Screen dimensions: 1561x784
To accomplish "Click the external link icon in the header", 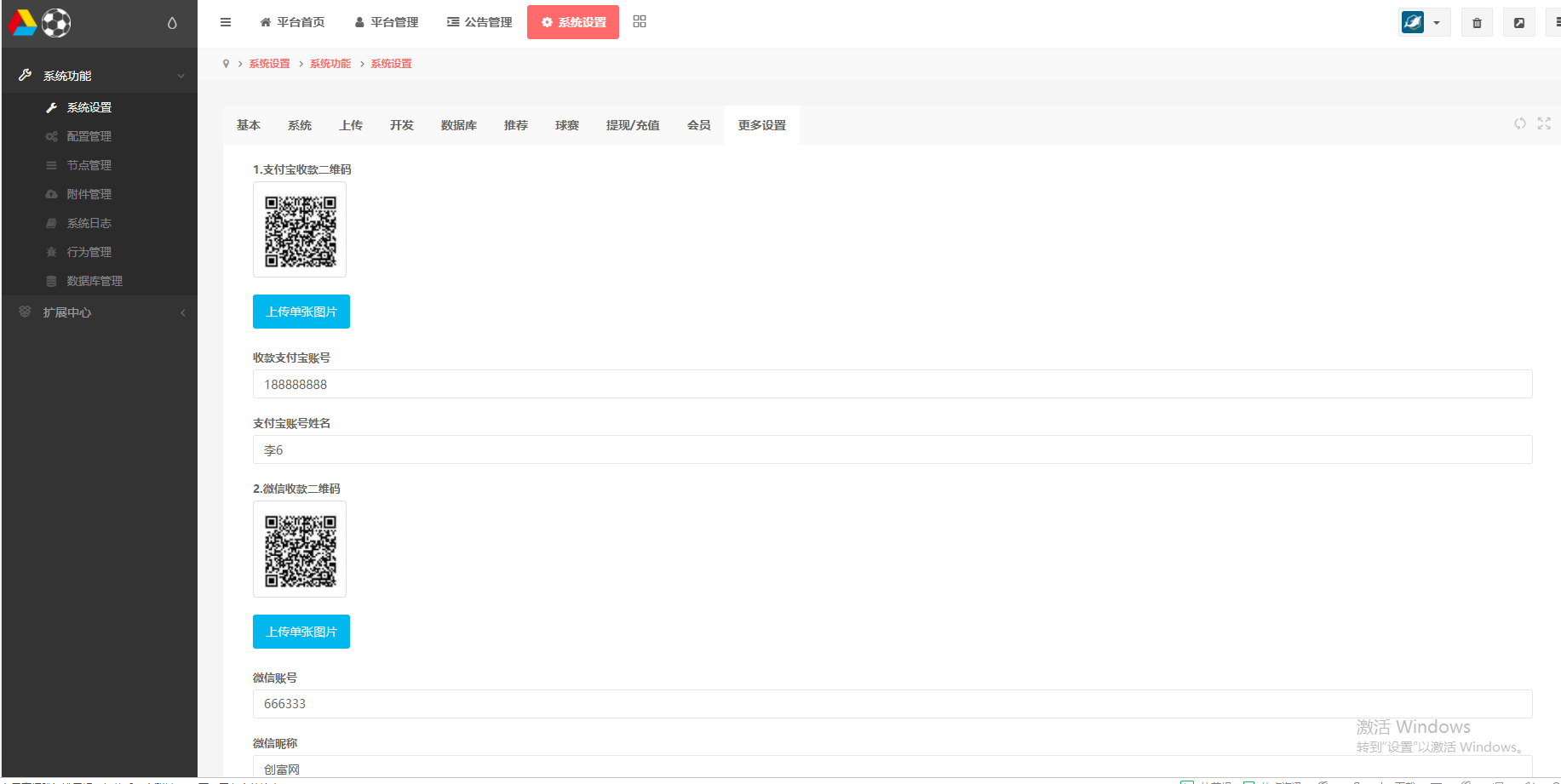I will tap(1518, 22).
